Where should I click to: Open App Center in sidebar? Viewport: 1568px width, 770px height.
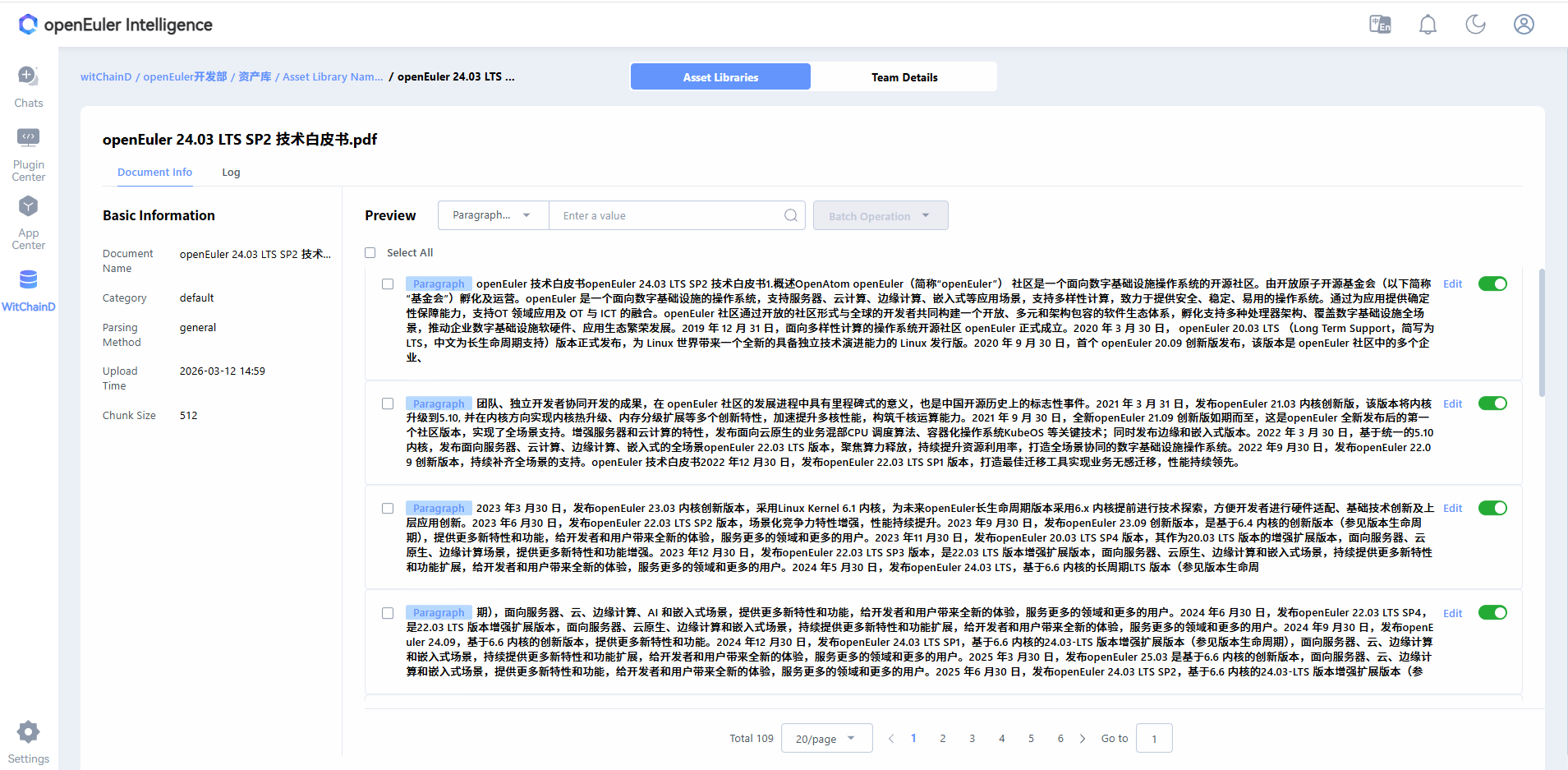[x=28, y=223]
